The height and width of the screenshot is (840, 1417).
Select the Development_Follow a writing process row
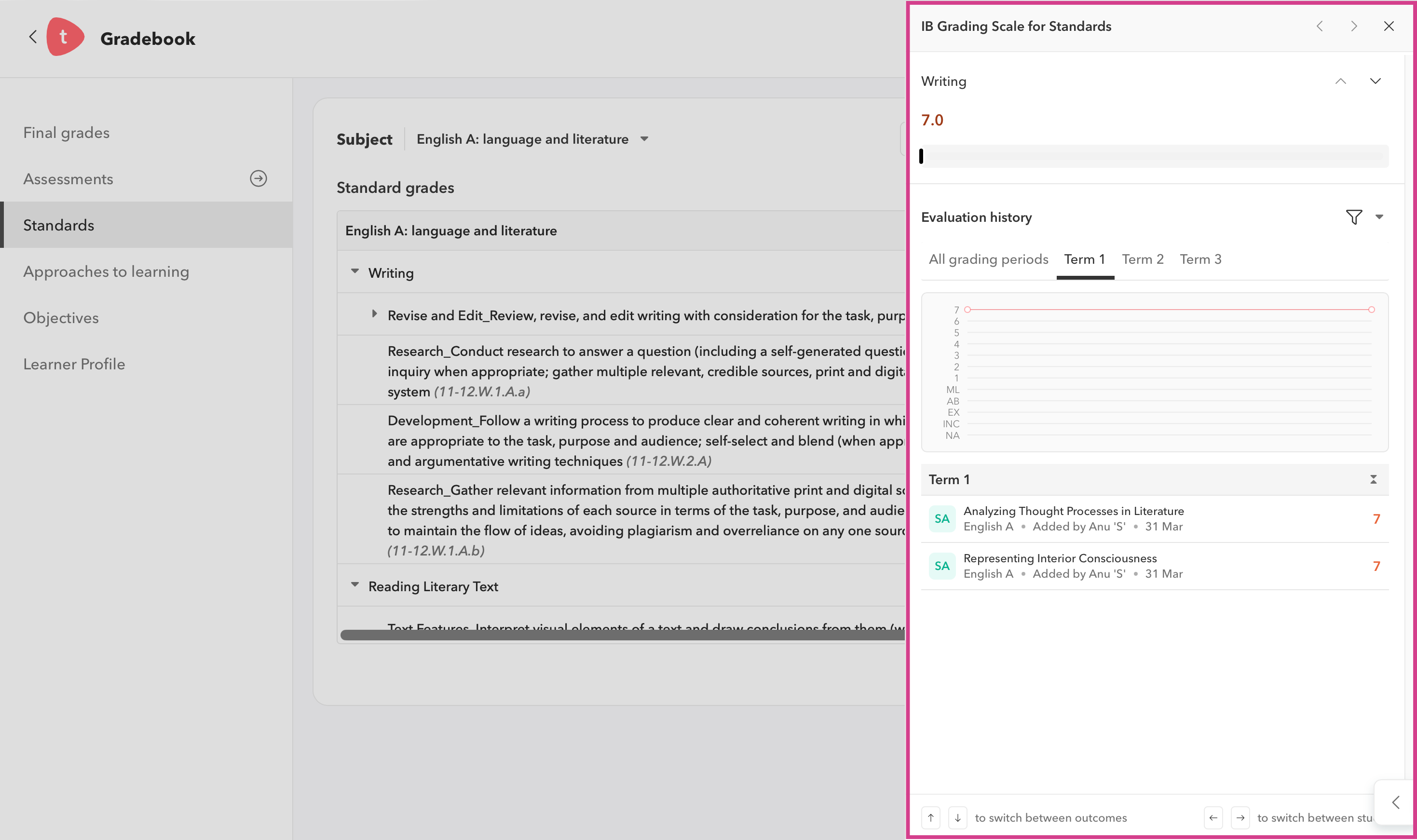(x=622, y=440)
